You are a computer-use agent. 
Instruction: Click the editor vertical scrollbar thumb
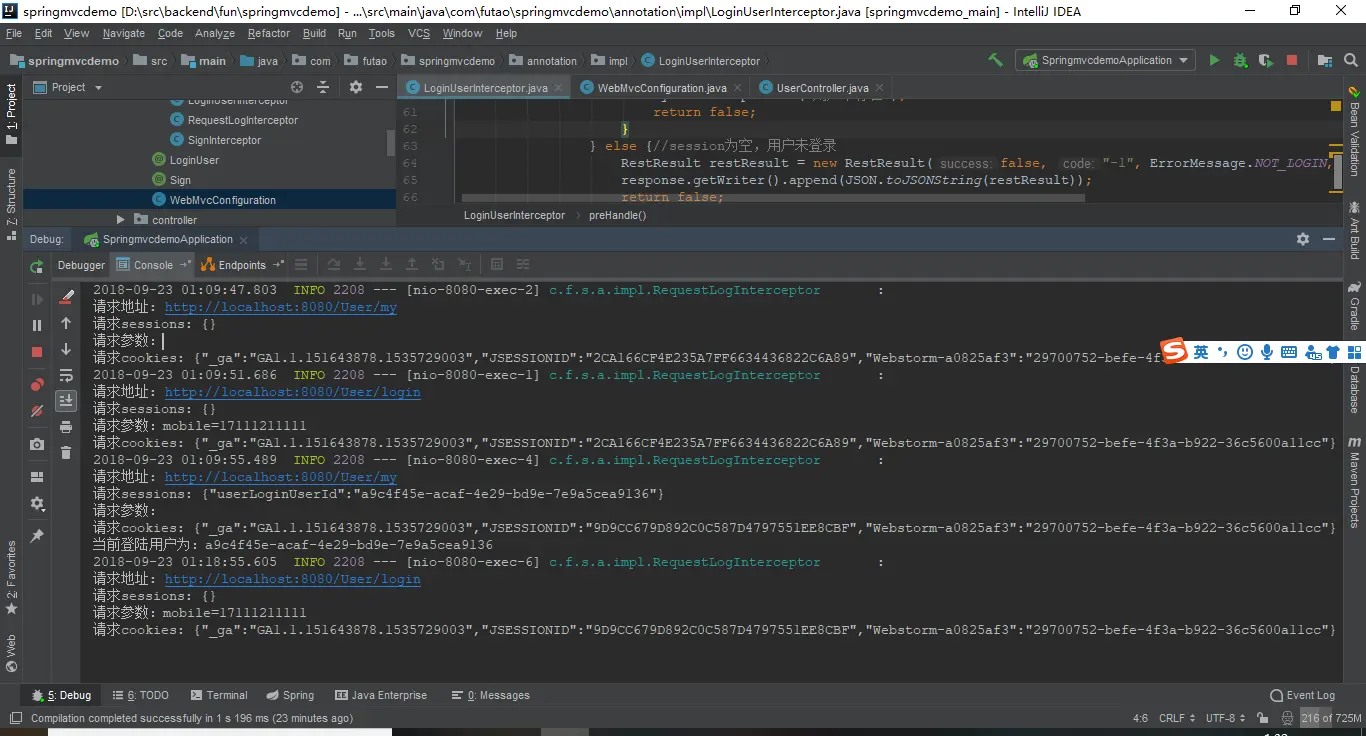[x=1337, y=172]
